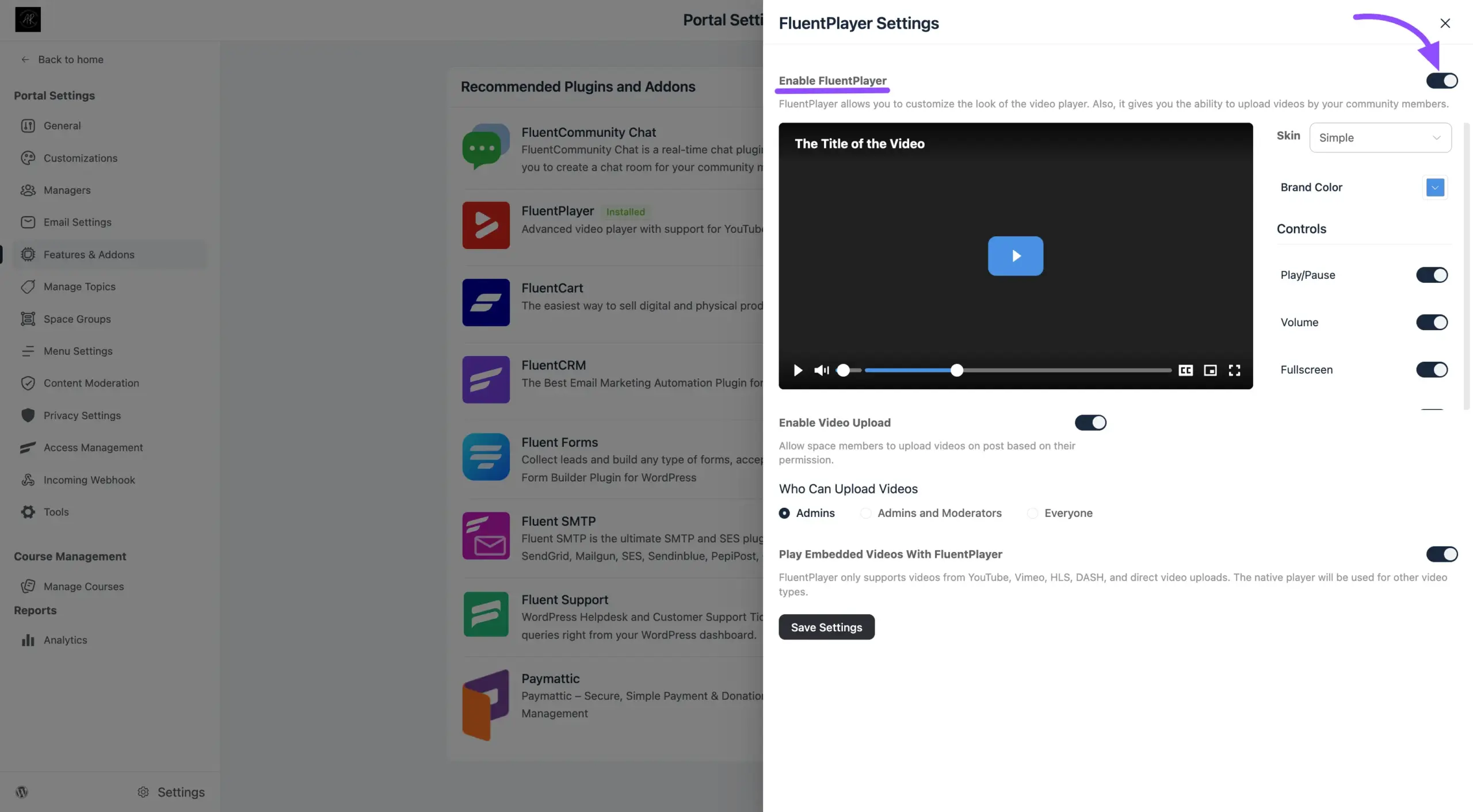Toggle the Play/Pause control switch
The width and height of the screenshot is (1473, 812).
click(x=1432, y=275)
